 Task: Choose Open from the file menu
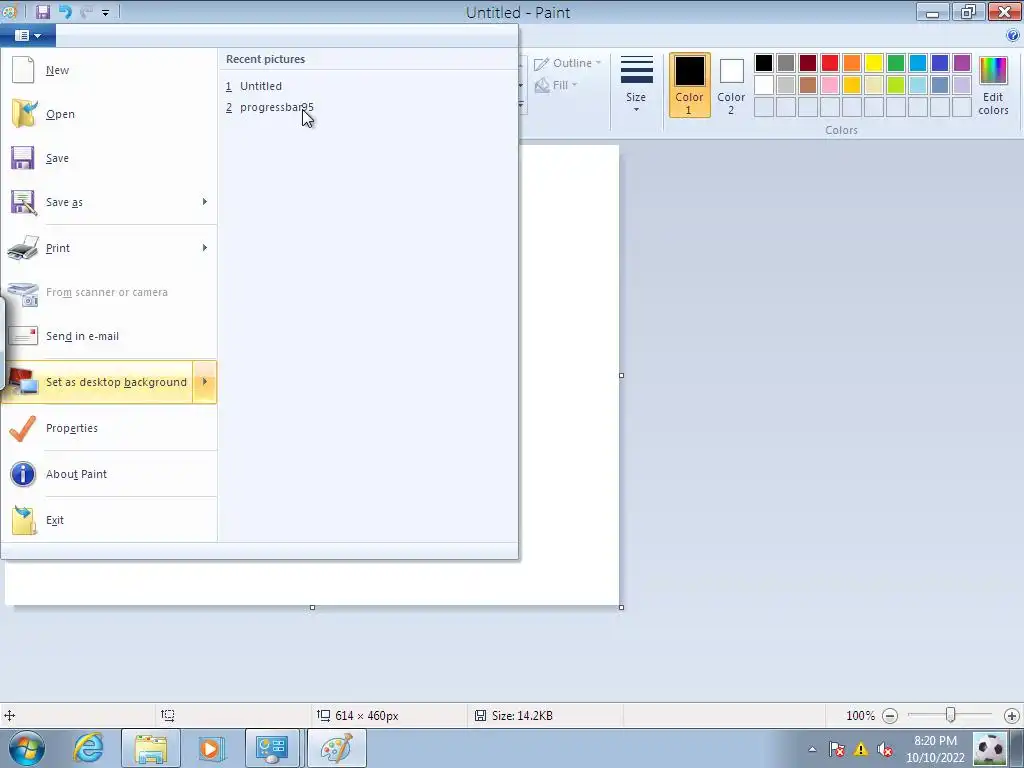pyautogui.click(x=108, y=114)
